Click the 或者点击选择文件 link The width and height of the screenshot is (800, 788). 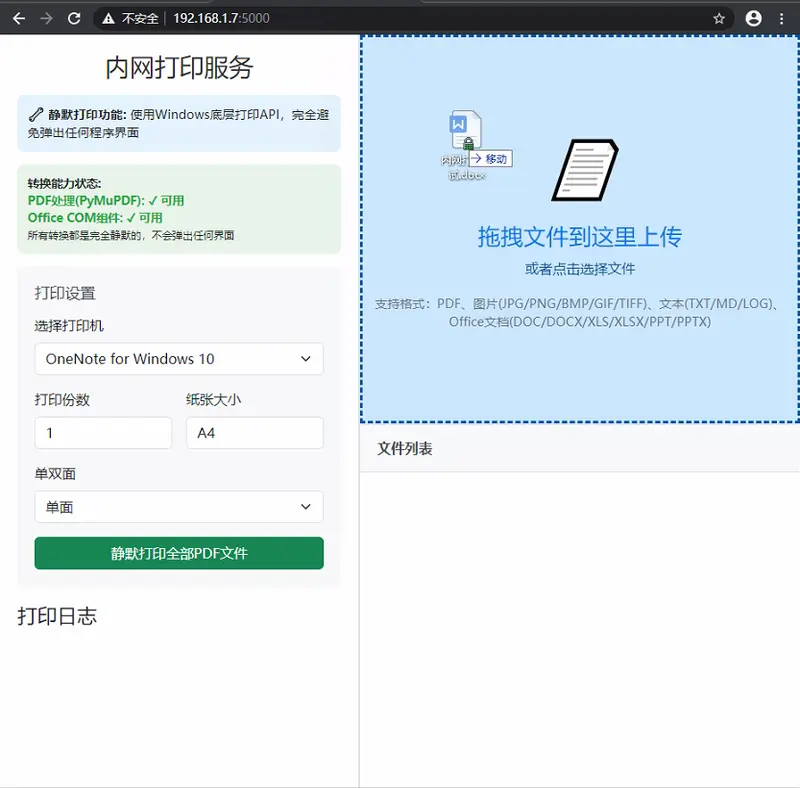579,268
